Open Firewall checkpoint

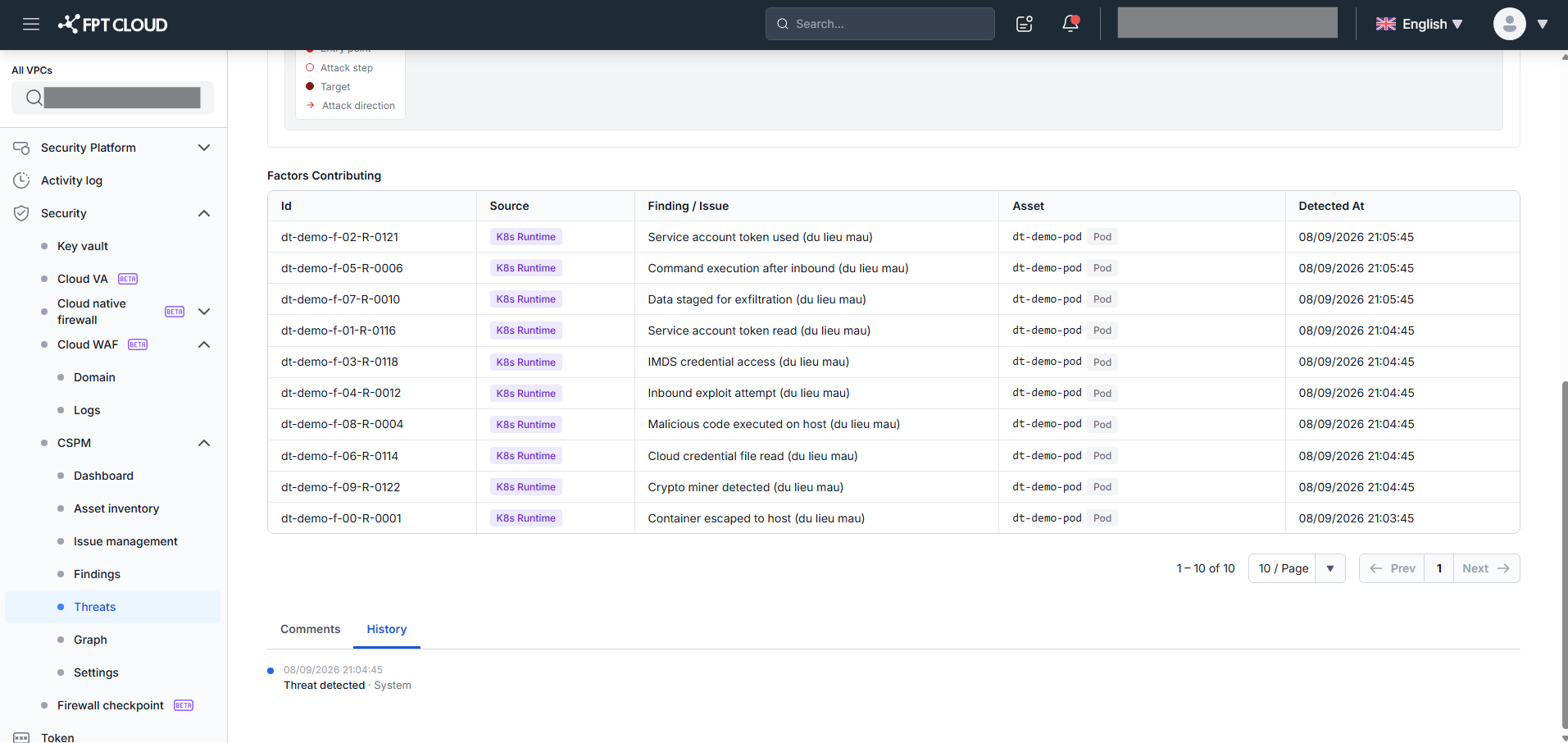(x=111, y=705)
